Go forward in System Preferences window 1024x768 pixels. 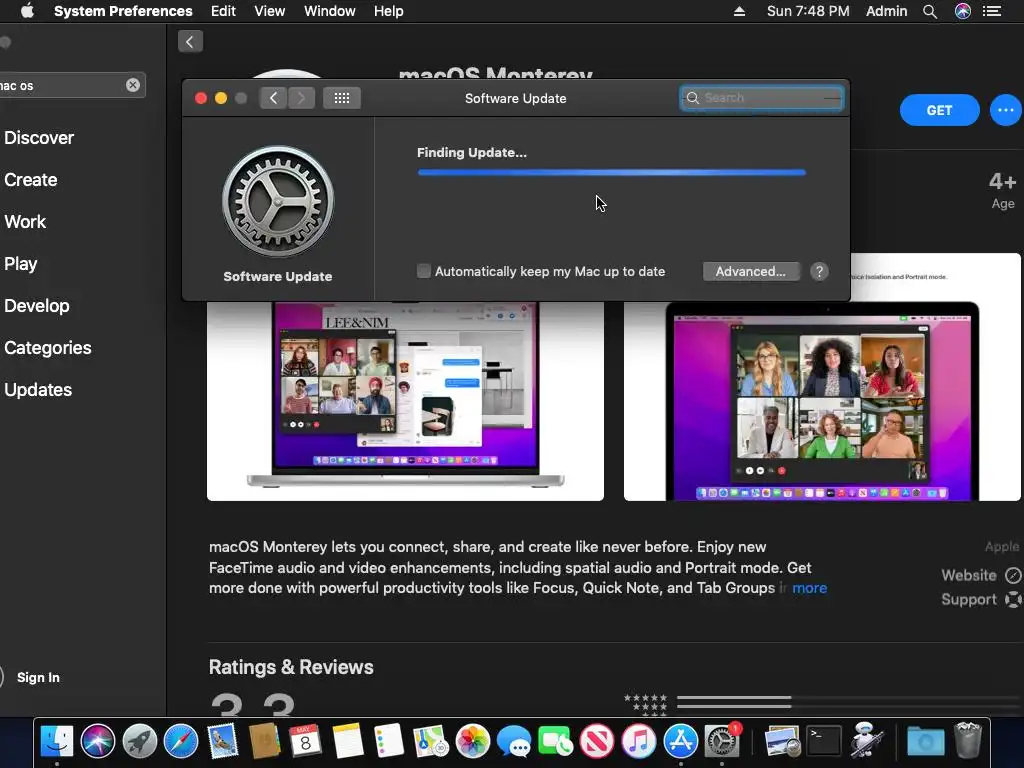(x=301, y=98)
